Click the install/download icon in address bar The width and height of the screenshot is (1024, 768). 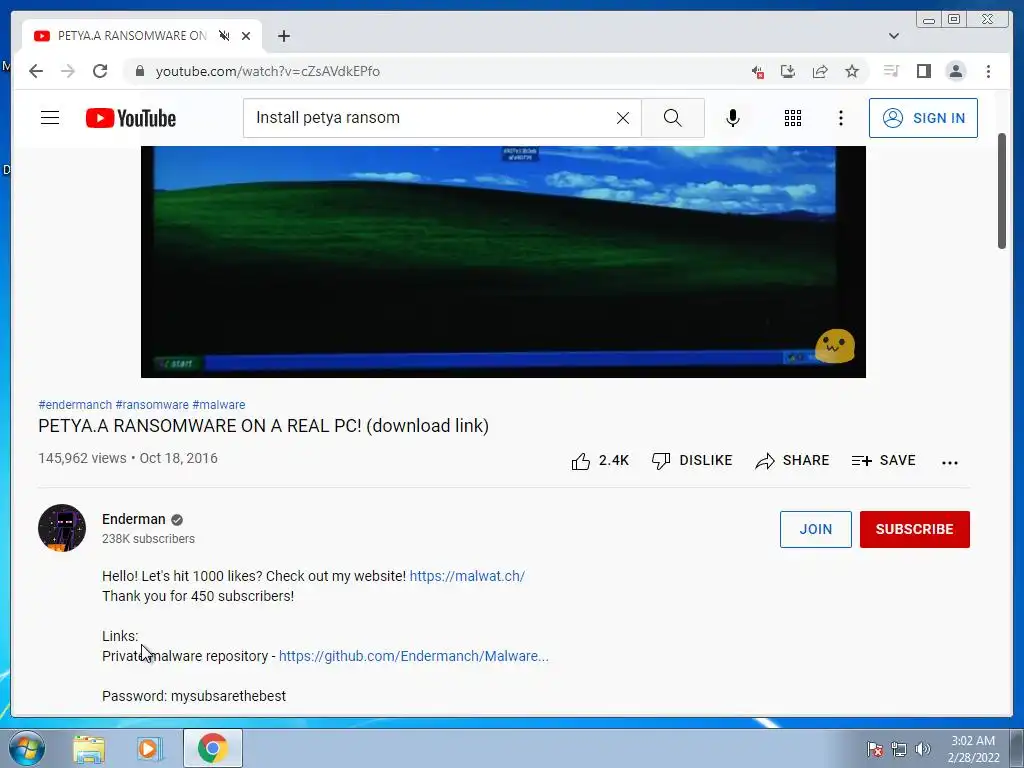788,71
